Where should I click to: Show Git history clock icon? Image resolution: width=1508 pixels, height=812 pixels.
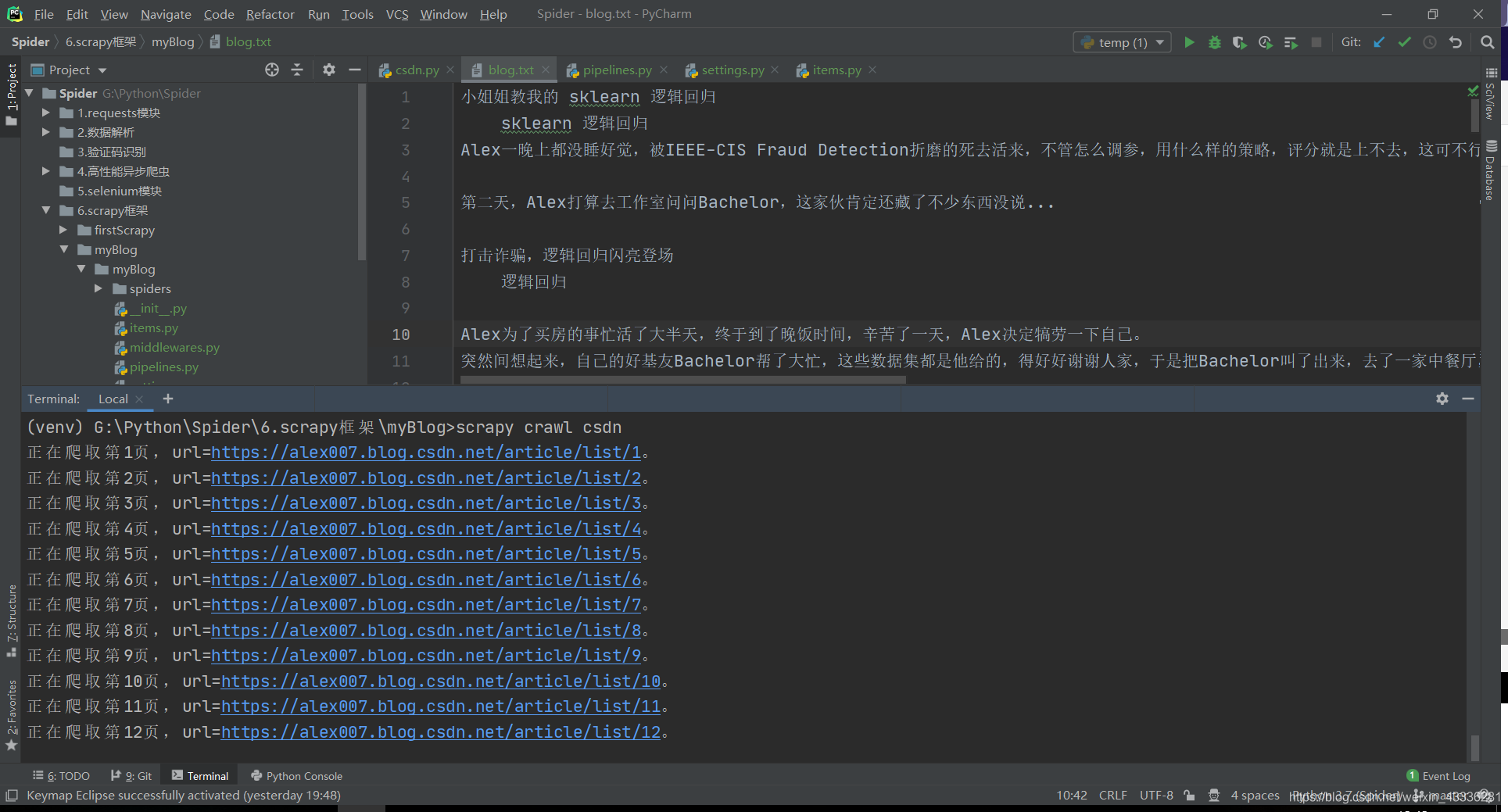click(1430, 42)
